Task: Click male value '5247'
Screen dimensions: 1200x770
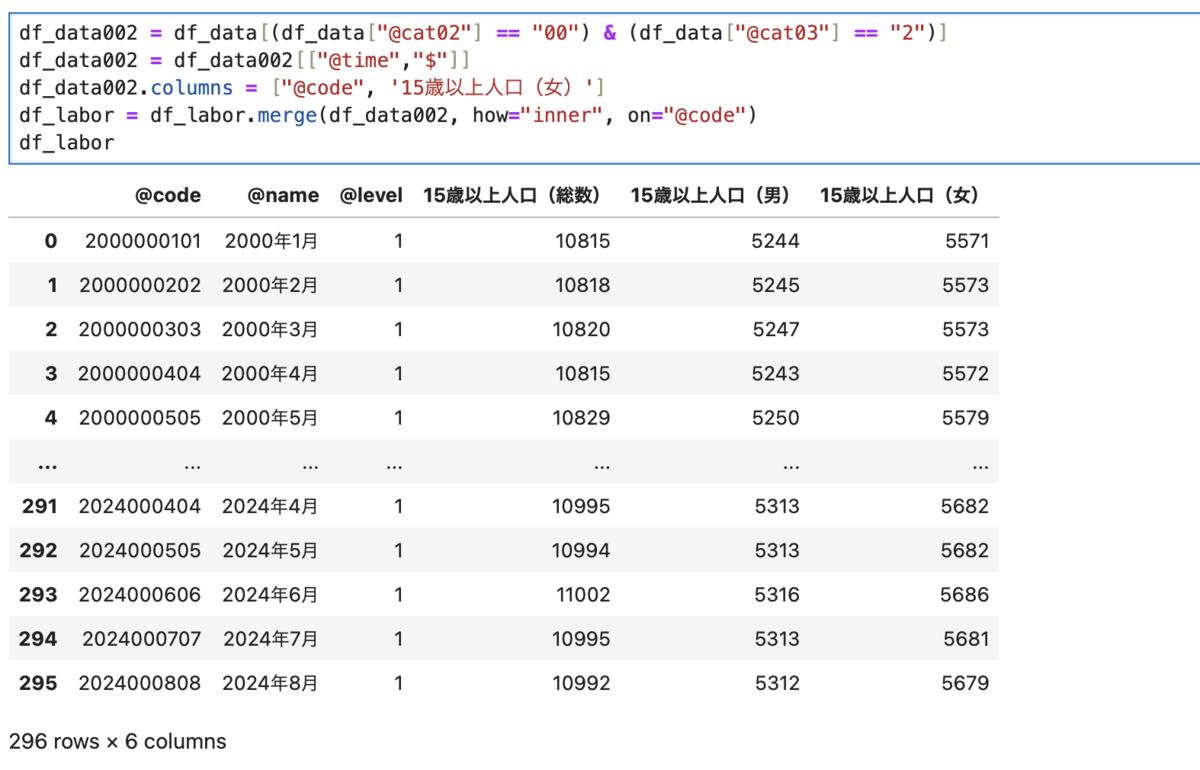Action: (776, 329)
